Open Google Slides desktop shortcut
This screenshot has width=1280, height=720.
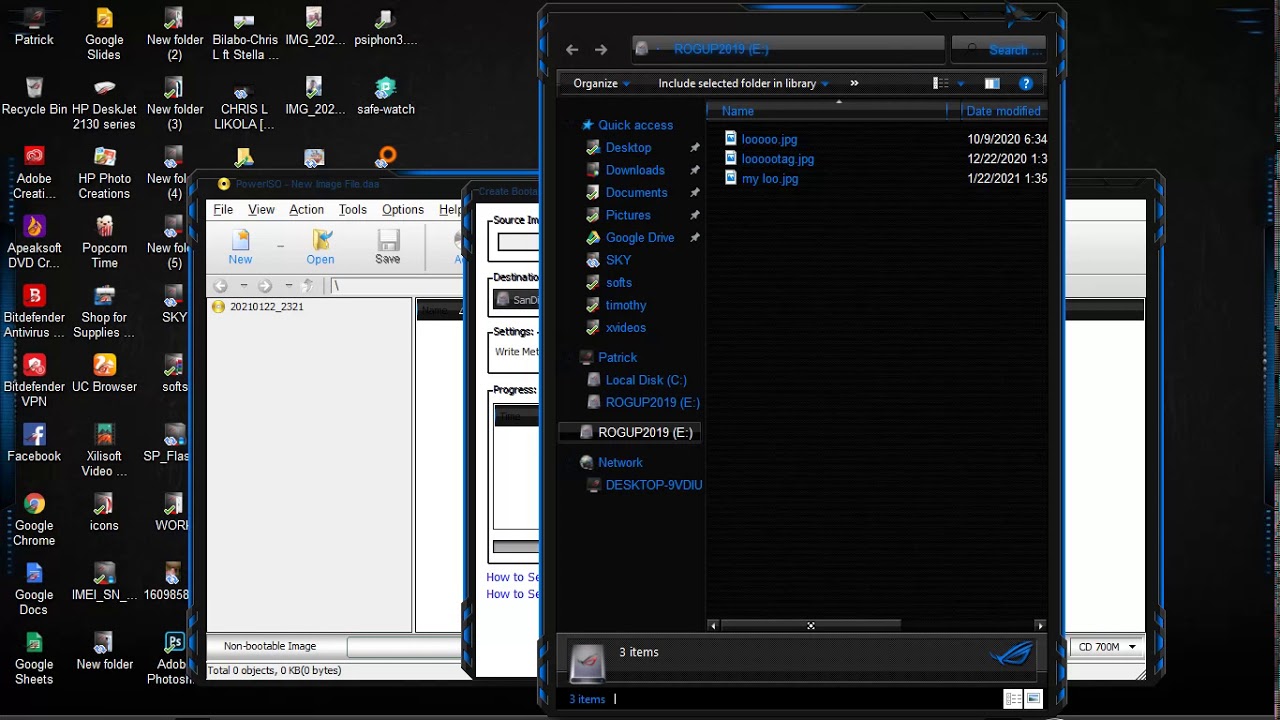point(104,34)
